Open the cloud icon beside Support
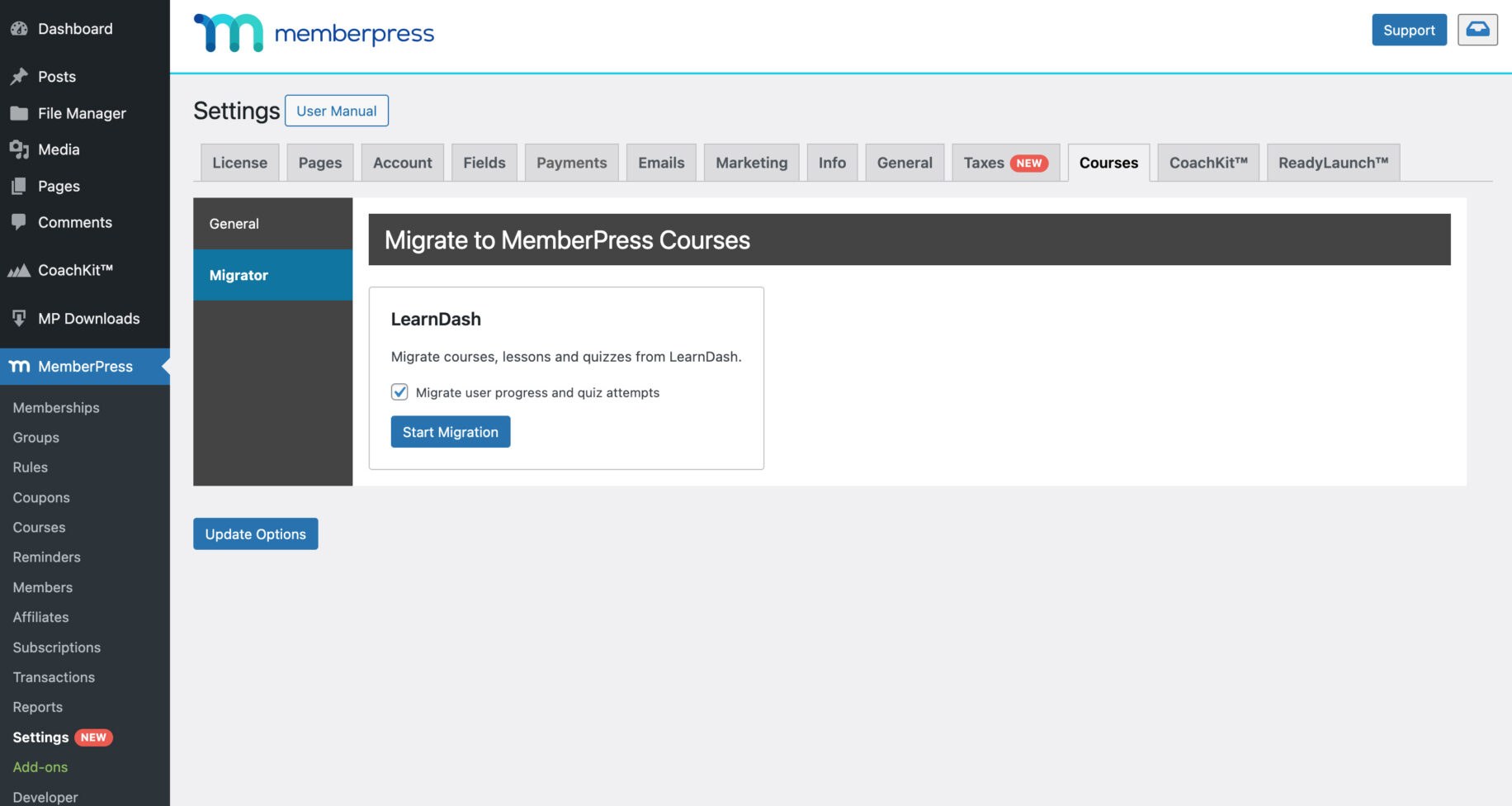 (1477, 29)
